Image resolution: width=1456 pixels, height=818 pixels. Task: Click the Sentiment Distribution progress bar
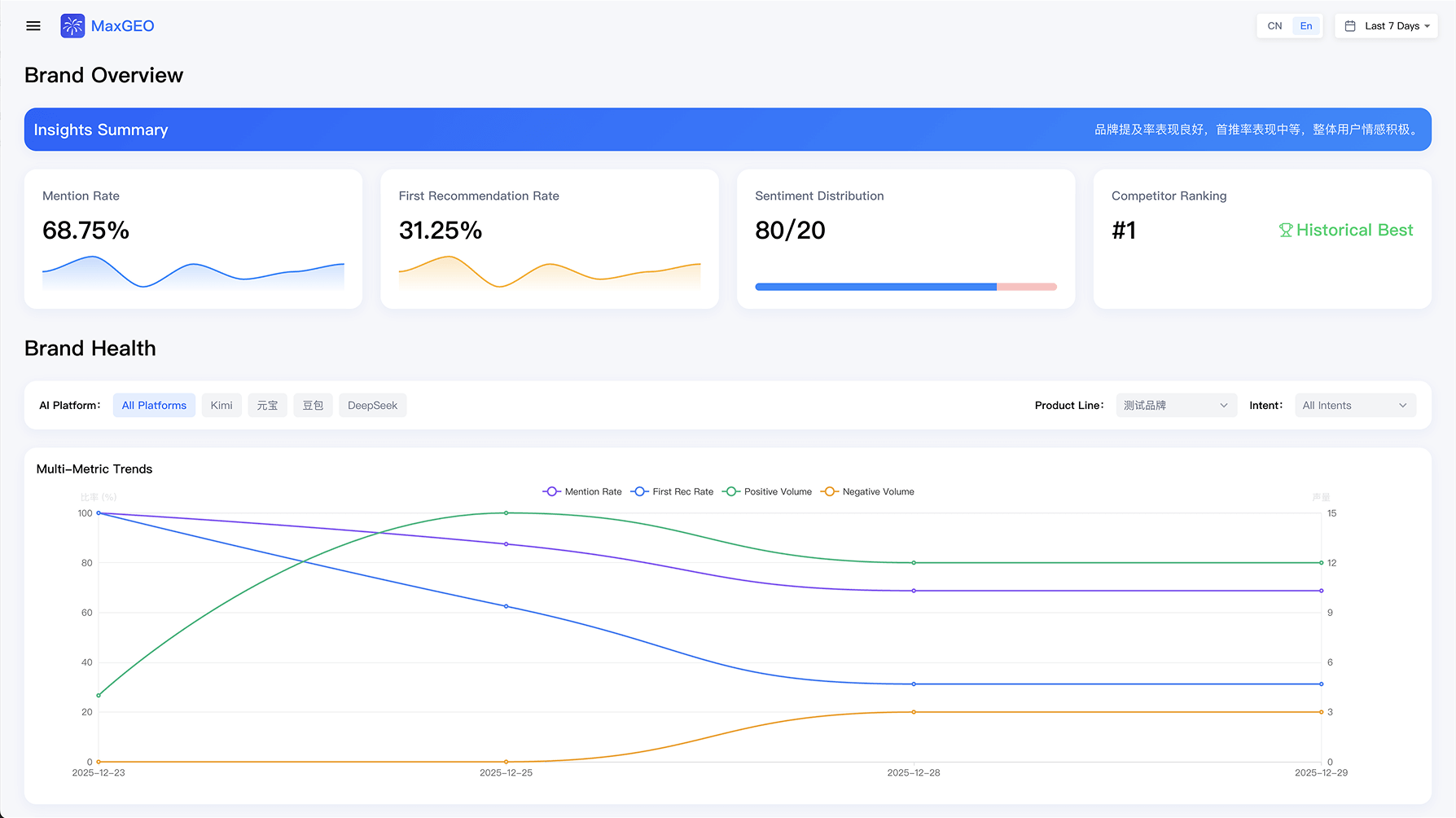906,287
